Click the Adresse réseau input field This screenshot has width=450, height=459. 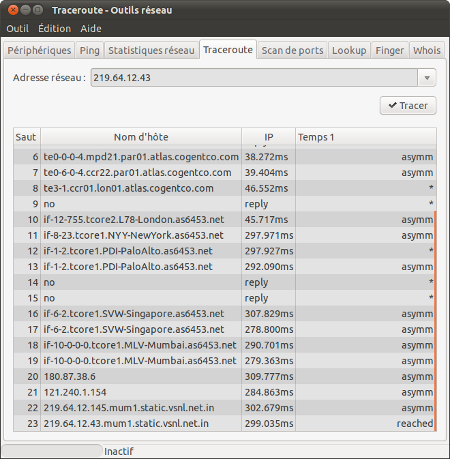click(254, 78)
